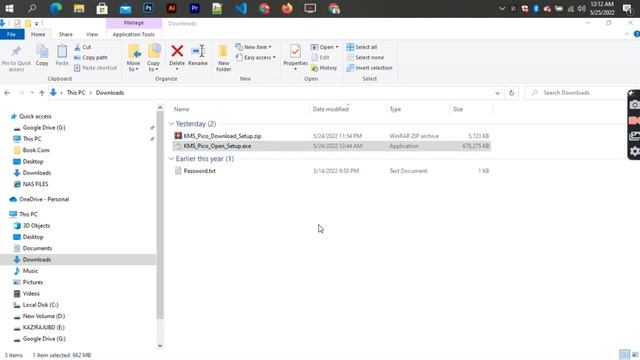This screenshot has width=640, height=360.
Task: Open 3D Objects in sidebar
Action: [36, 226]
